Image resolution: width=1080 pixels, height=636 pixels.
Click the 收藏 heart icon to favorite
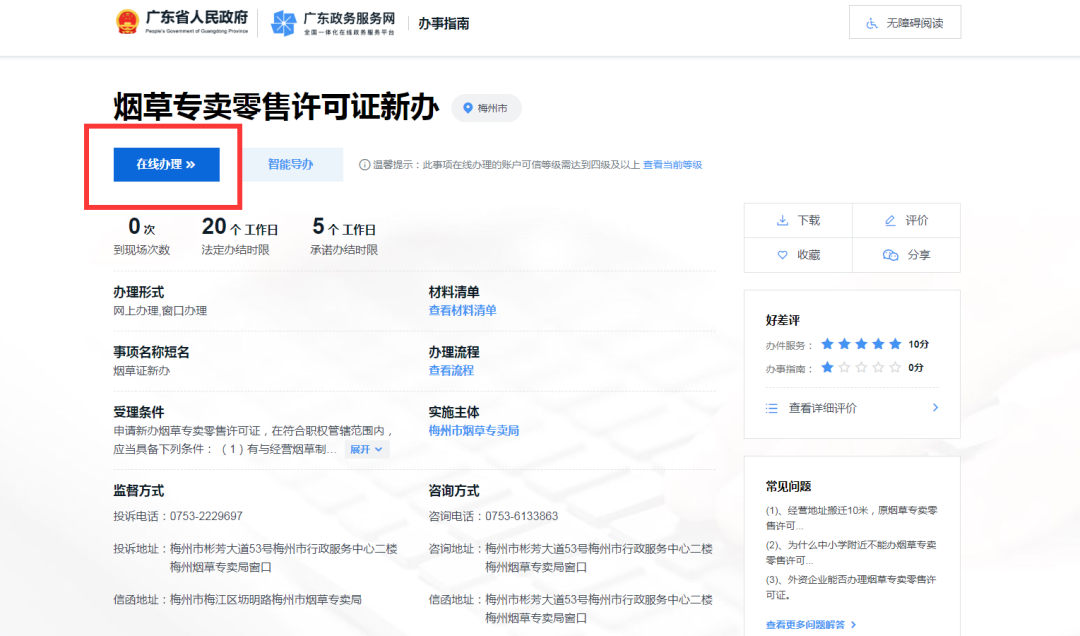781,254
